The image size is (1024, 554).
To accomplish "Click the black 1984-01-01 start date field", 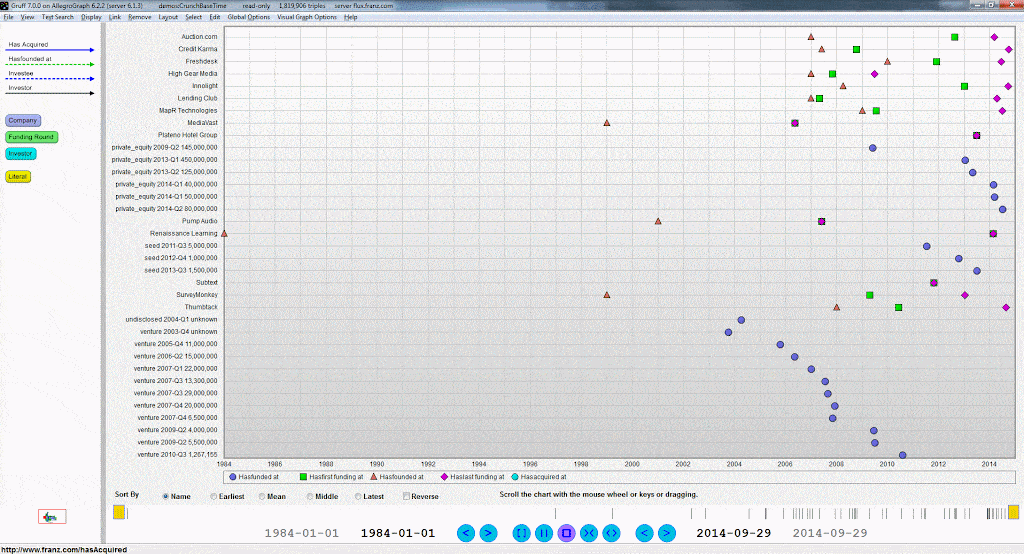I will coord(398,533).
